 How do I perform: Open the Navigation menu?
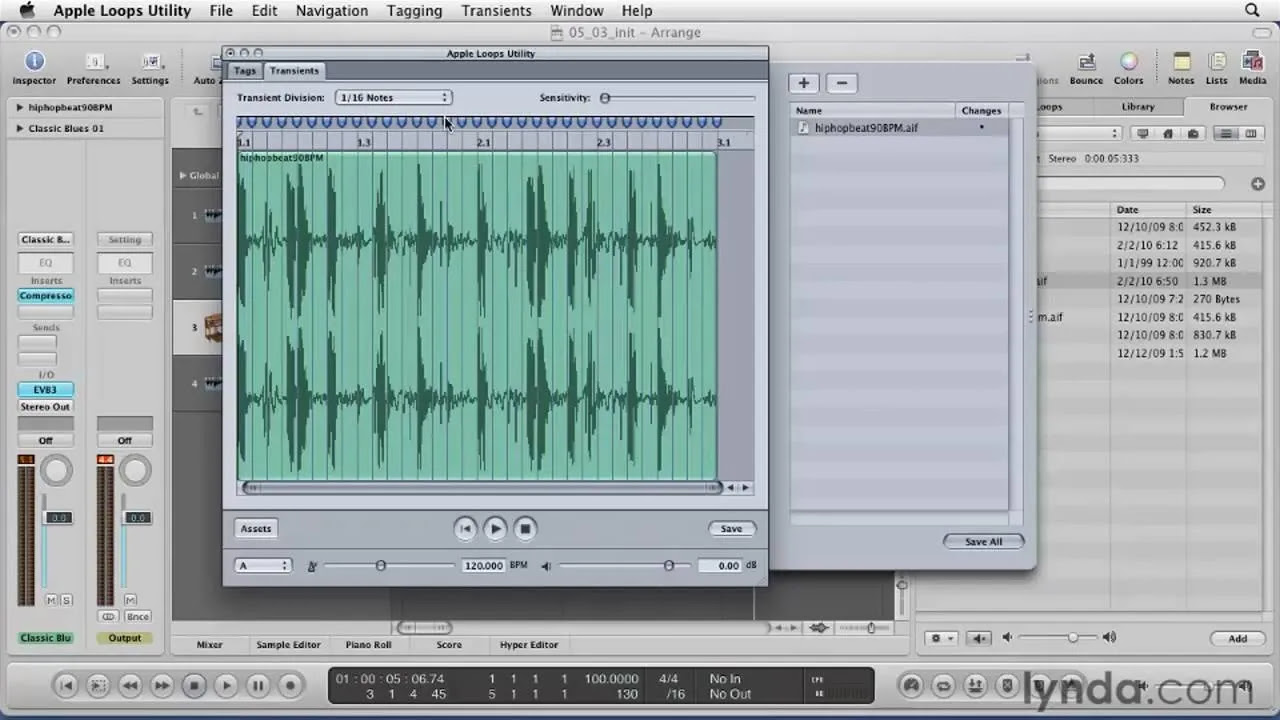(332, 10)
